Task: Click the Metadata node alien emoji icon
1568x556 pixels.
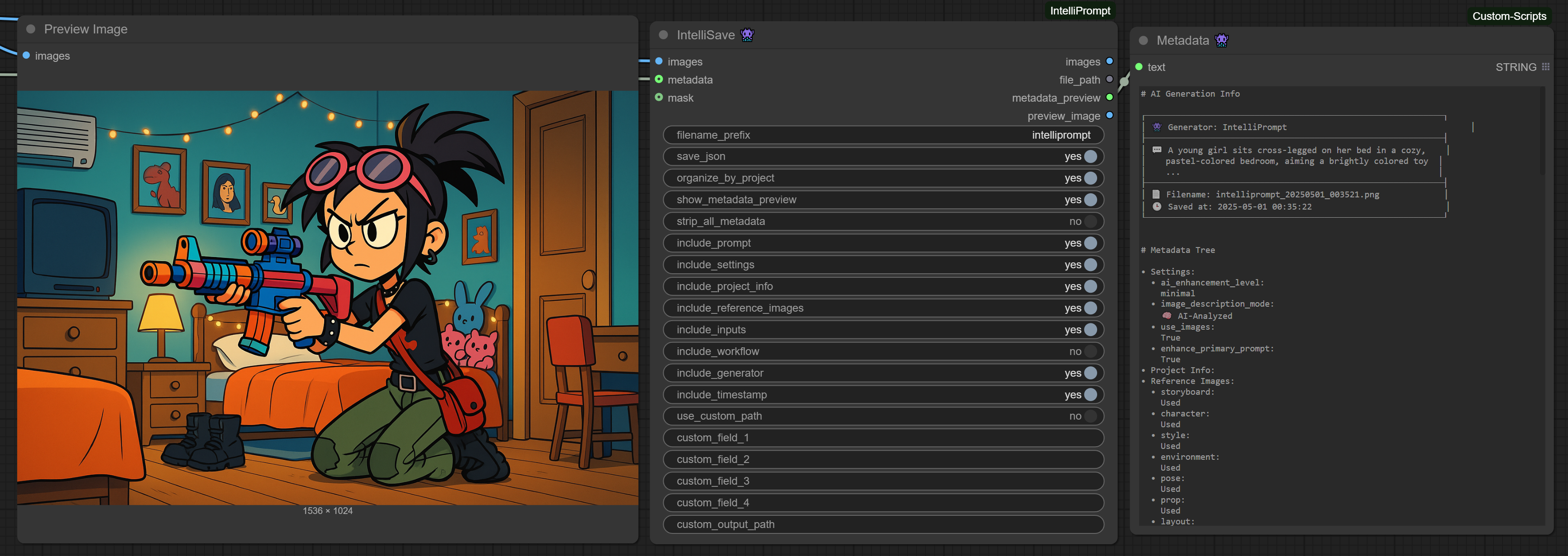Action: 1221,40
